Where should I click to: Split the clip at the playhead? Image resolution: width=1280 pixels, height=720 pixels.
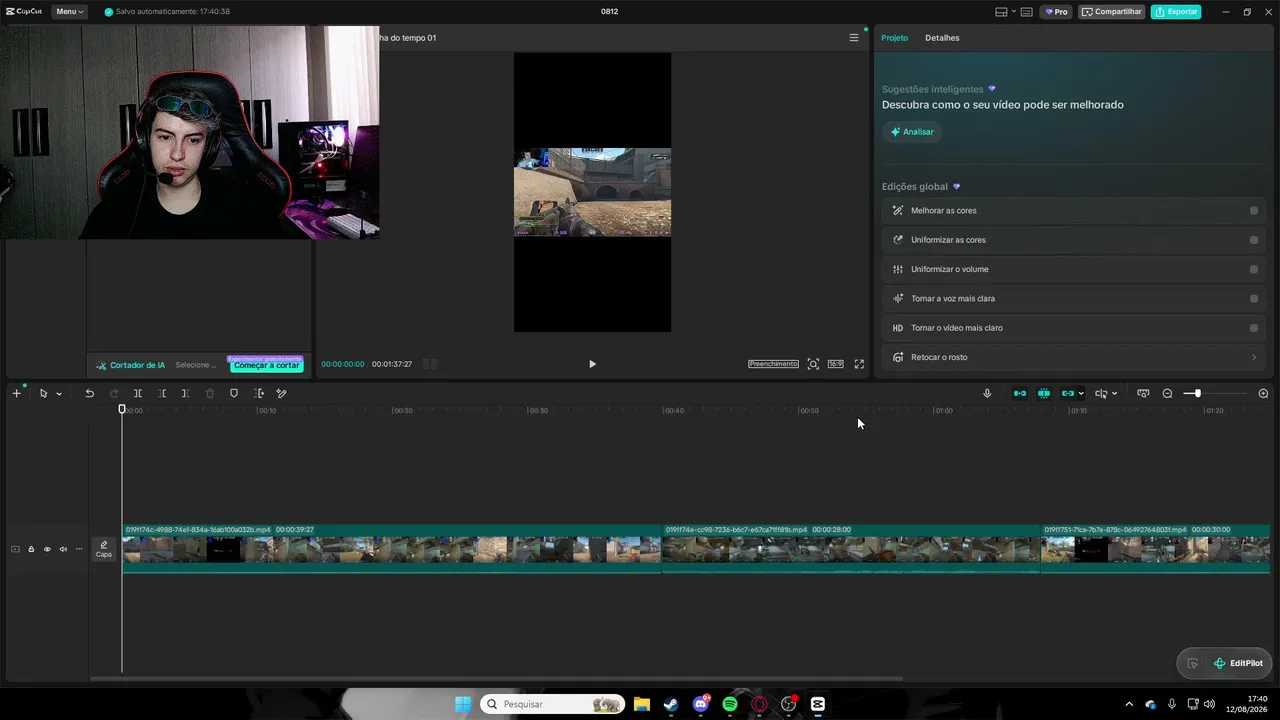(x=138, y=393)
